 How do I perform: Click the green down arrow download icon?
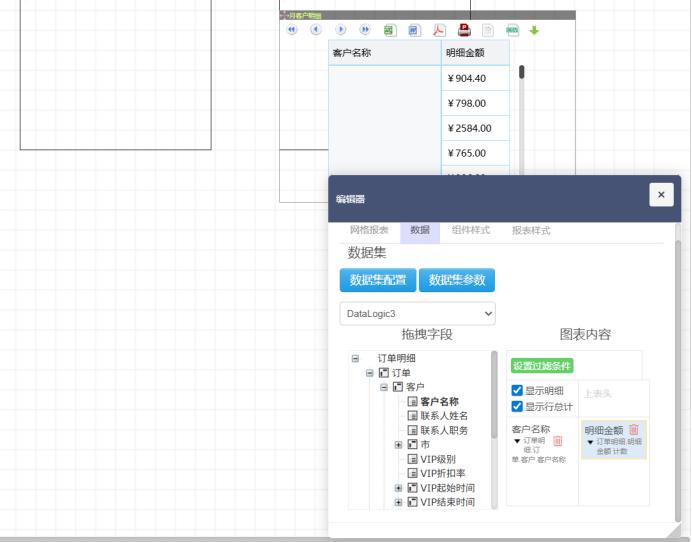tap(534, 30)
